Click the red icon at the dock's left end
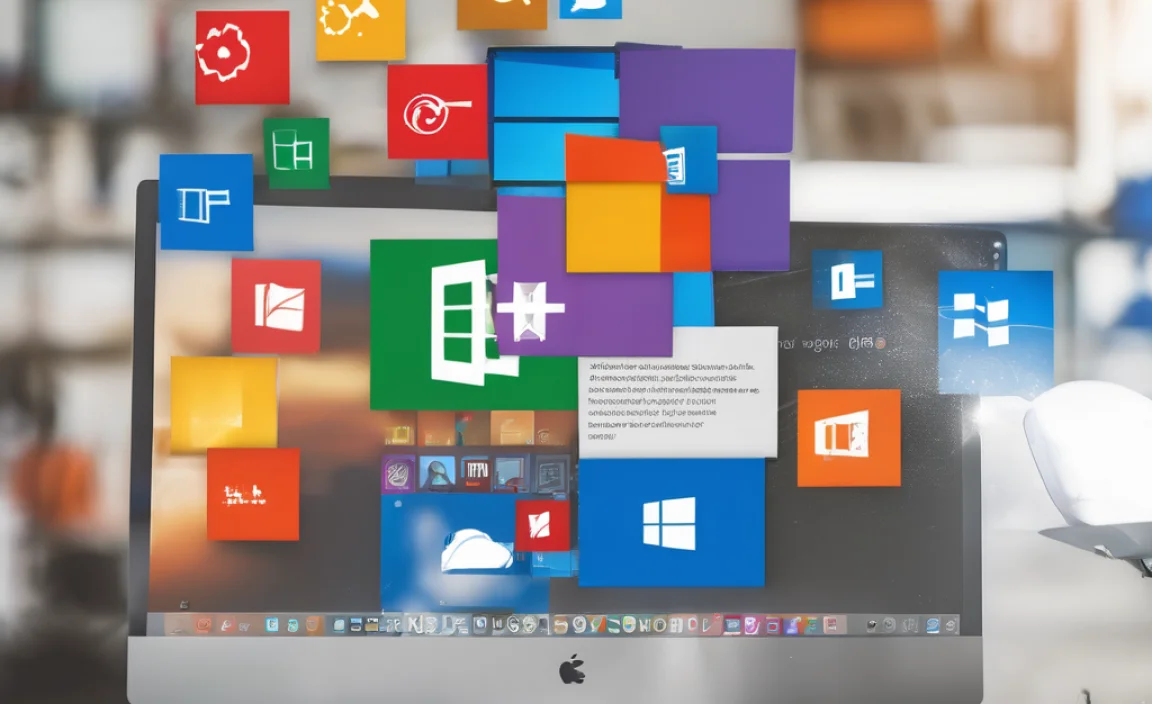1152x704 pixels. (x=202, y=625)
